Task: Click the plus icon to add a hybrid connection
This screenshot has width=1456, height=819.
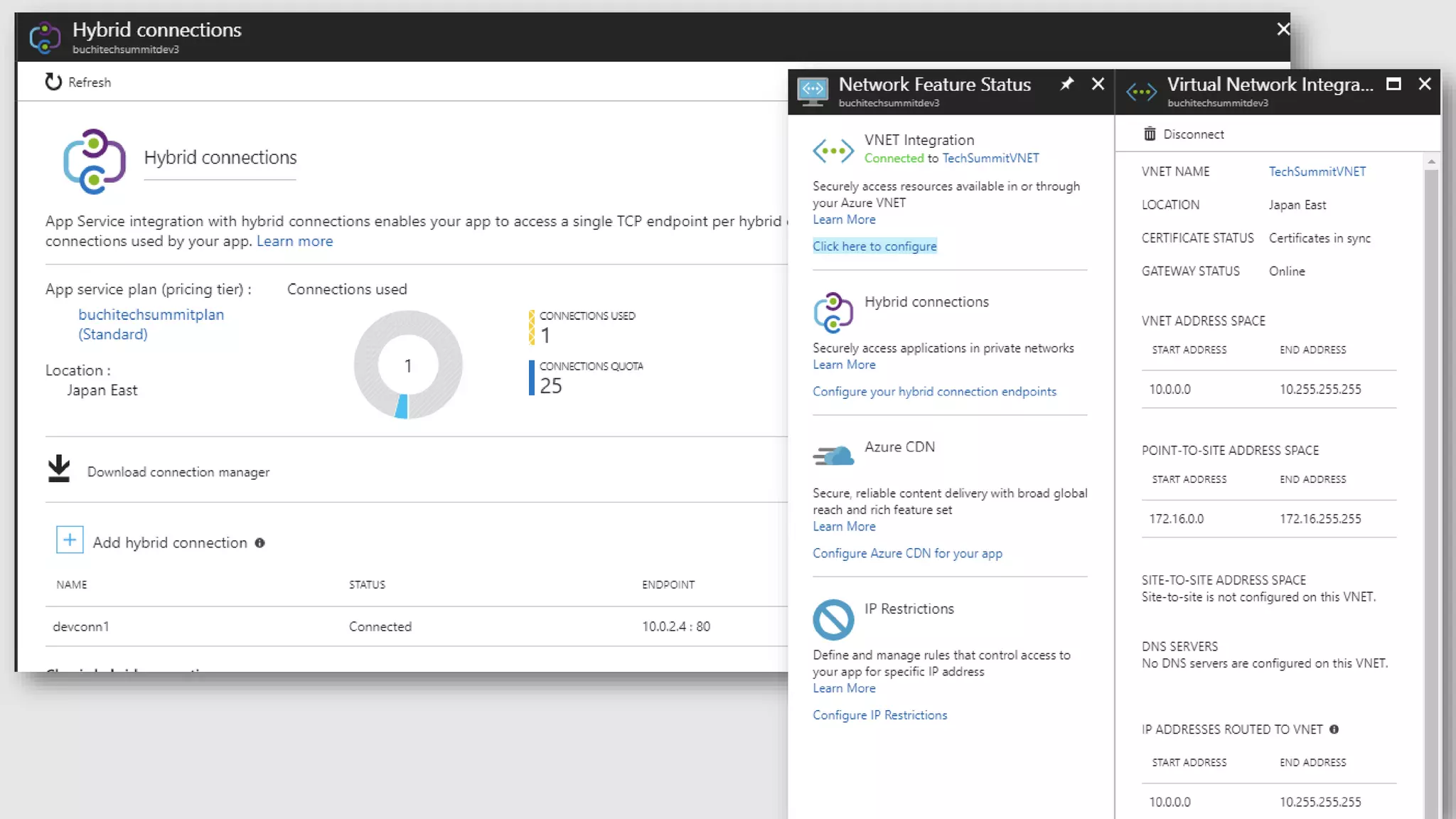Action: (x=70, y=540)
